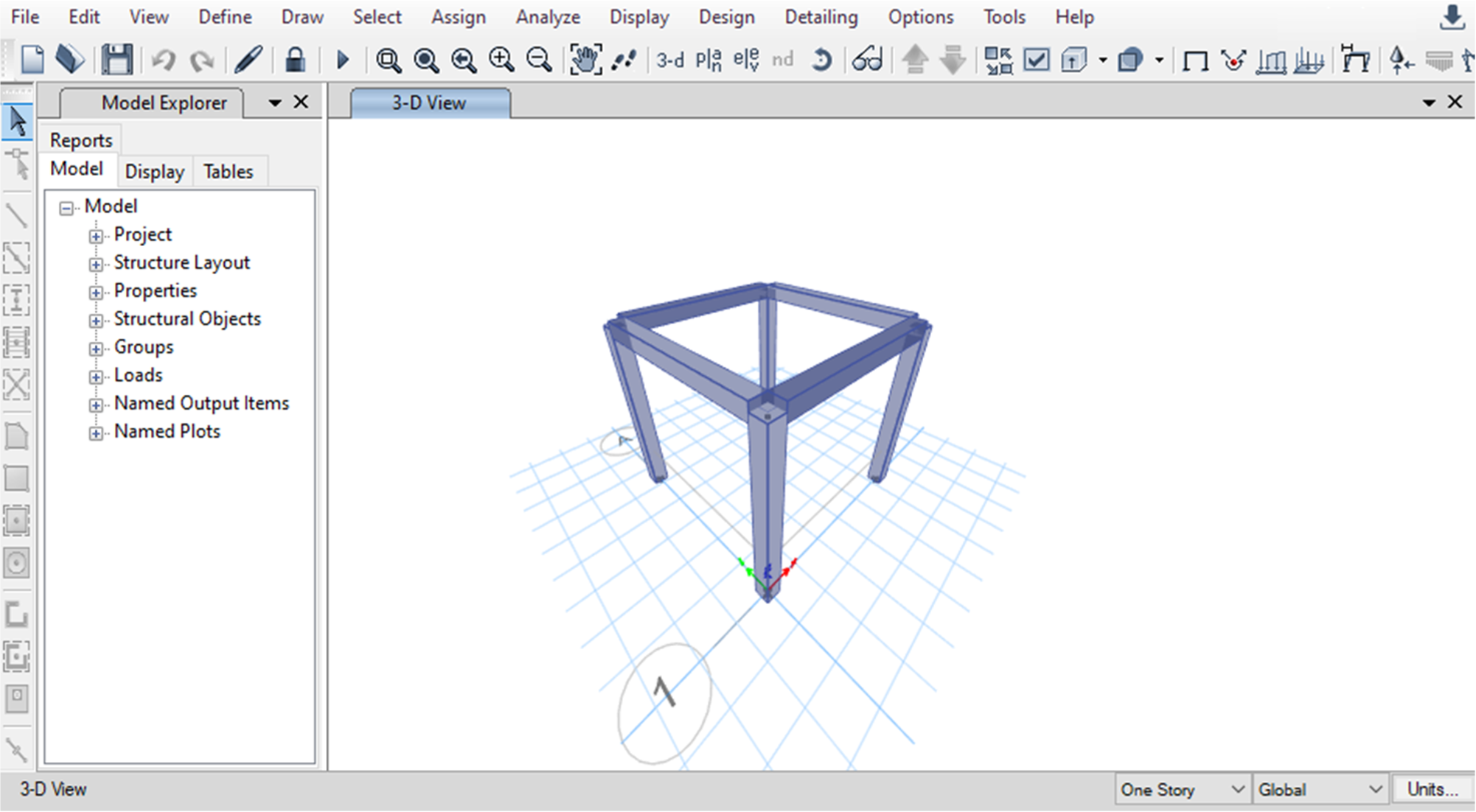Open the Global coordinate system dropdown
Screen dimensions: 1476x812
point(1319,790)
